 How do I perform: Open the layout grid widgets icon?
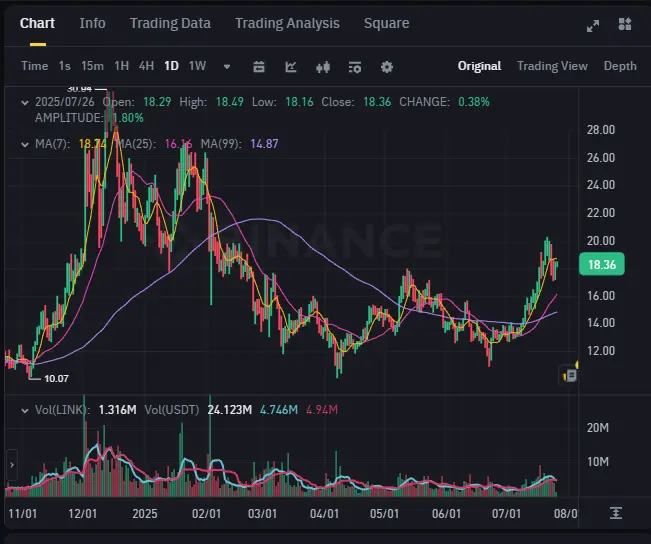(x=625, y=24)
